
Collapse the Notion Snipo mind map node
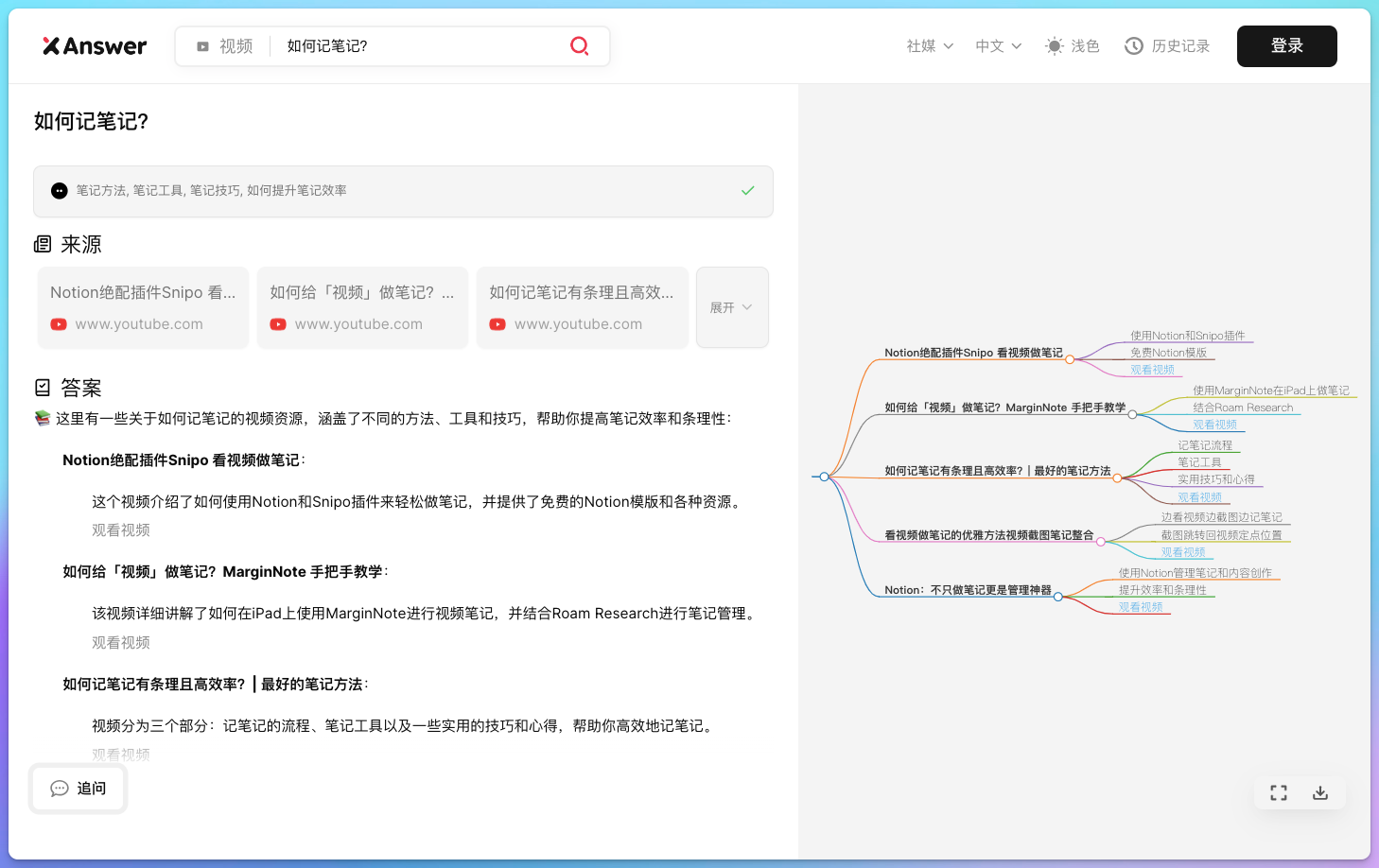[1070, 359]
